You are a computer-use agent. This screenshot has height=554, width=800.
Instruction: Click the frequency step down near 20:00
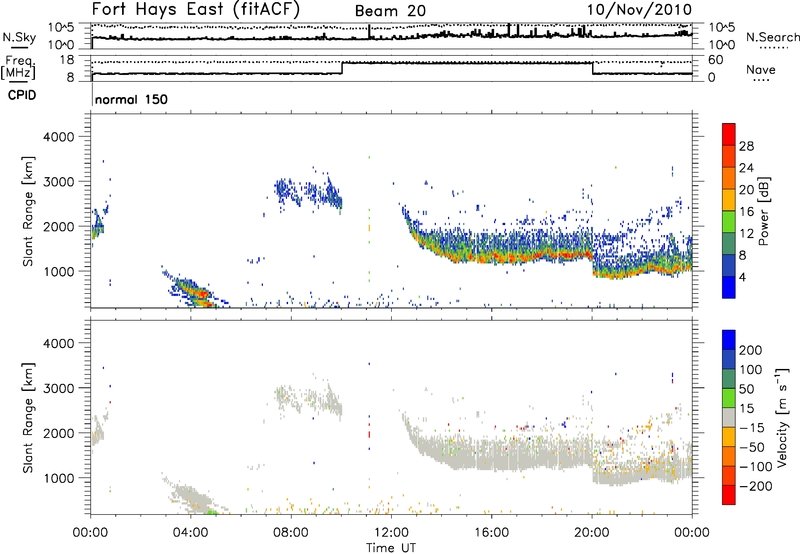[592, 68]
